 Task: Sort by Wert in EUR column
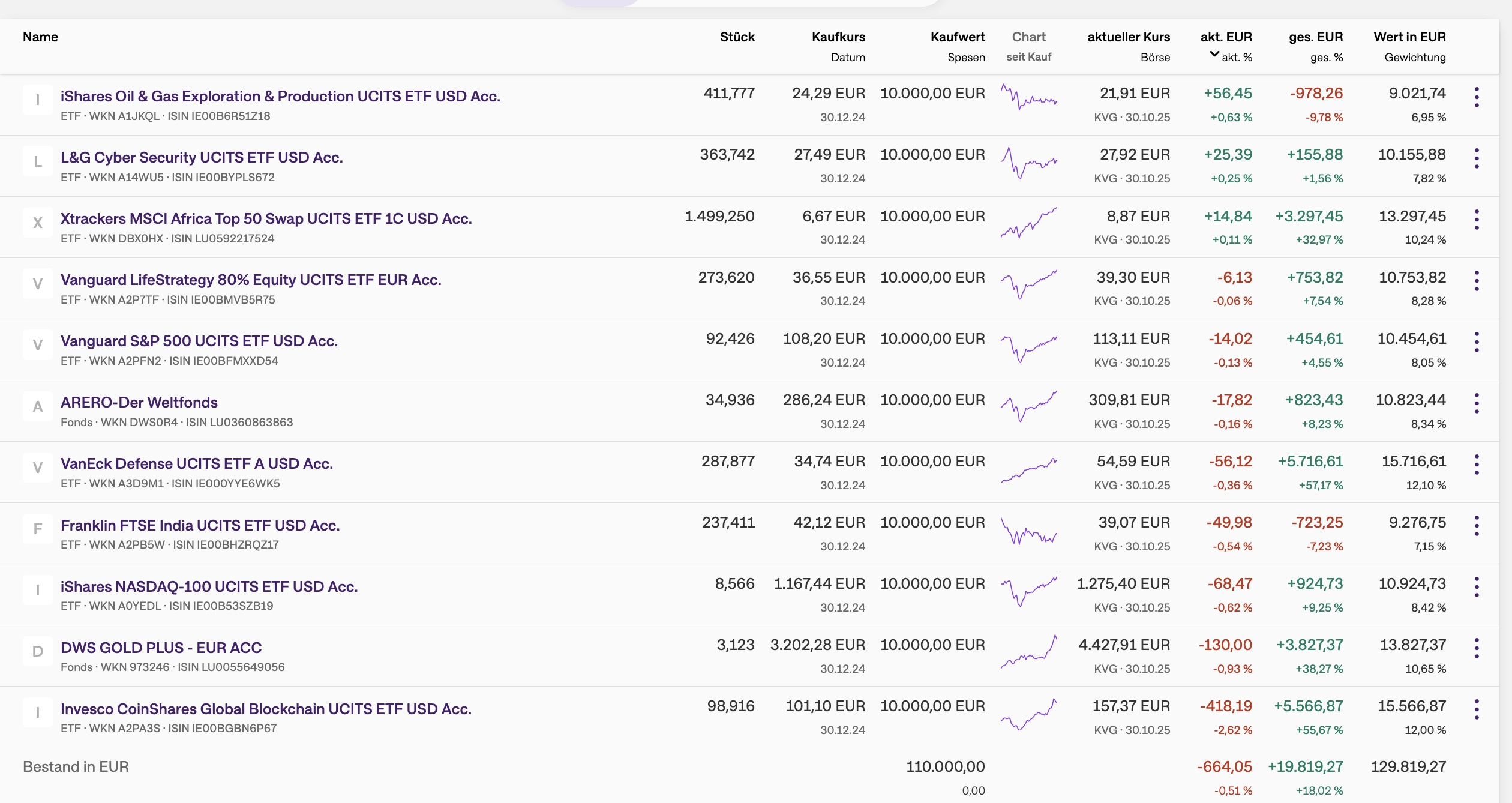(x=1409, y=37)
